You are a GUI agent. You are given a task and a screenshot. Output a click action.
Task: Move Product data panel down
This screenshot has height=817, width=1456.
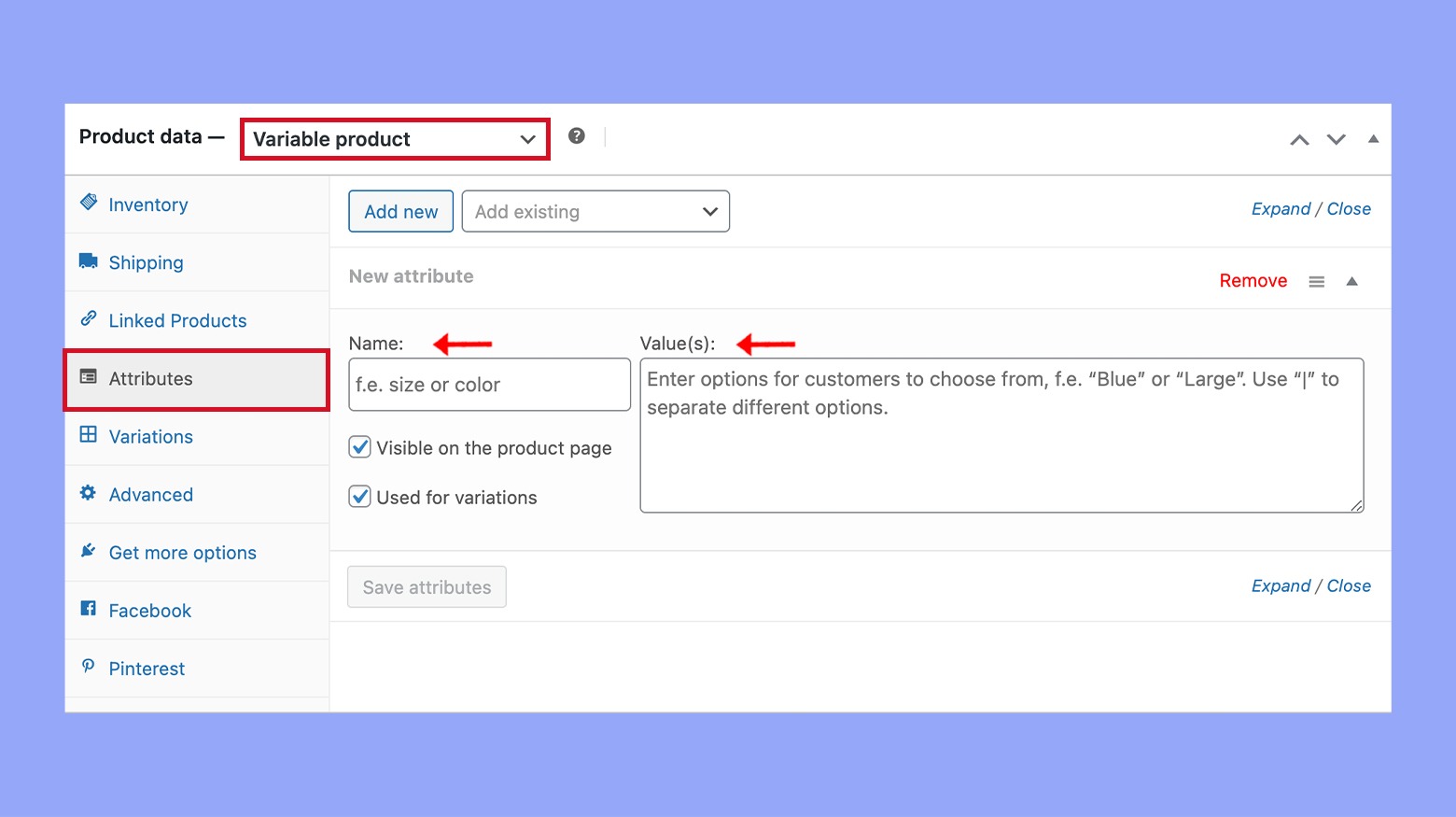coord(1337,139)
